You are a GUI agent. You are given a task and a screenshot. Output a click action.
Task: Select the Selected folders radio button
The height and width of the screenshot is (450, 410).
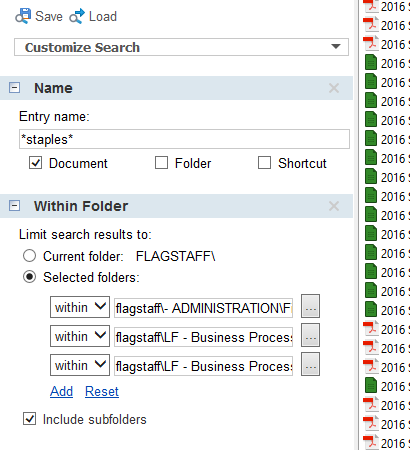click(29, 277)
